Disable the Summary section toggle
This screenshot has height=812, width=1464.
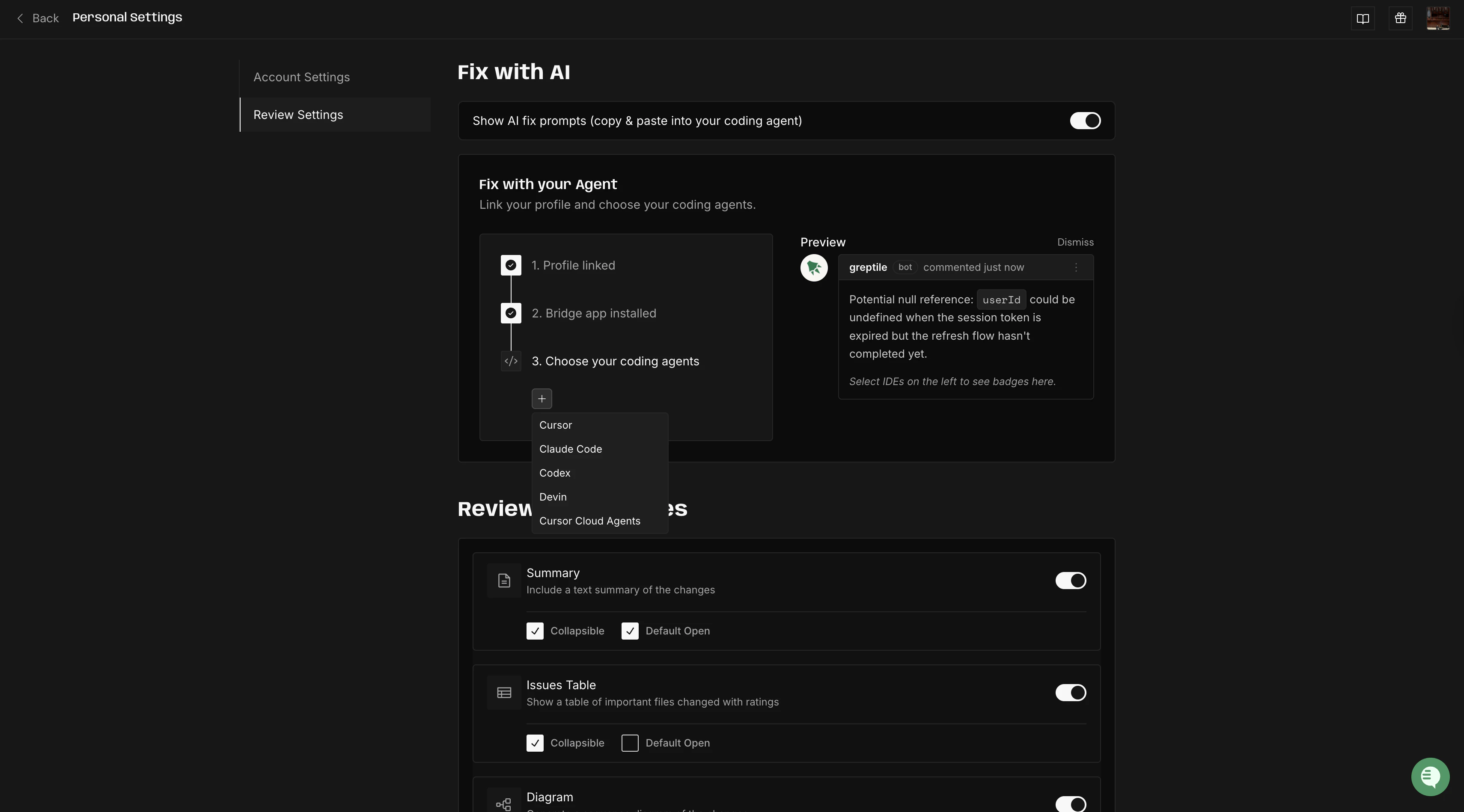(1070, 580)
